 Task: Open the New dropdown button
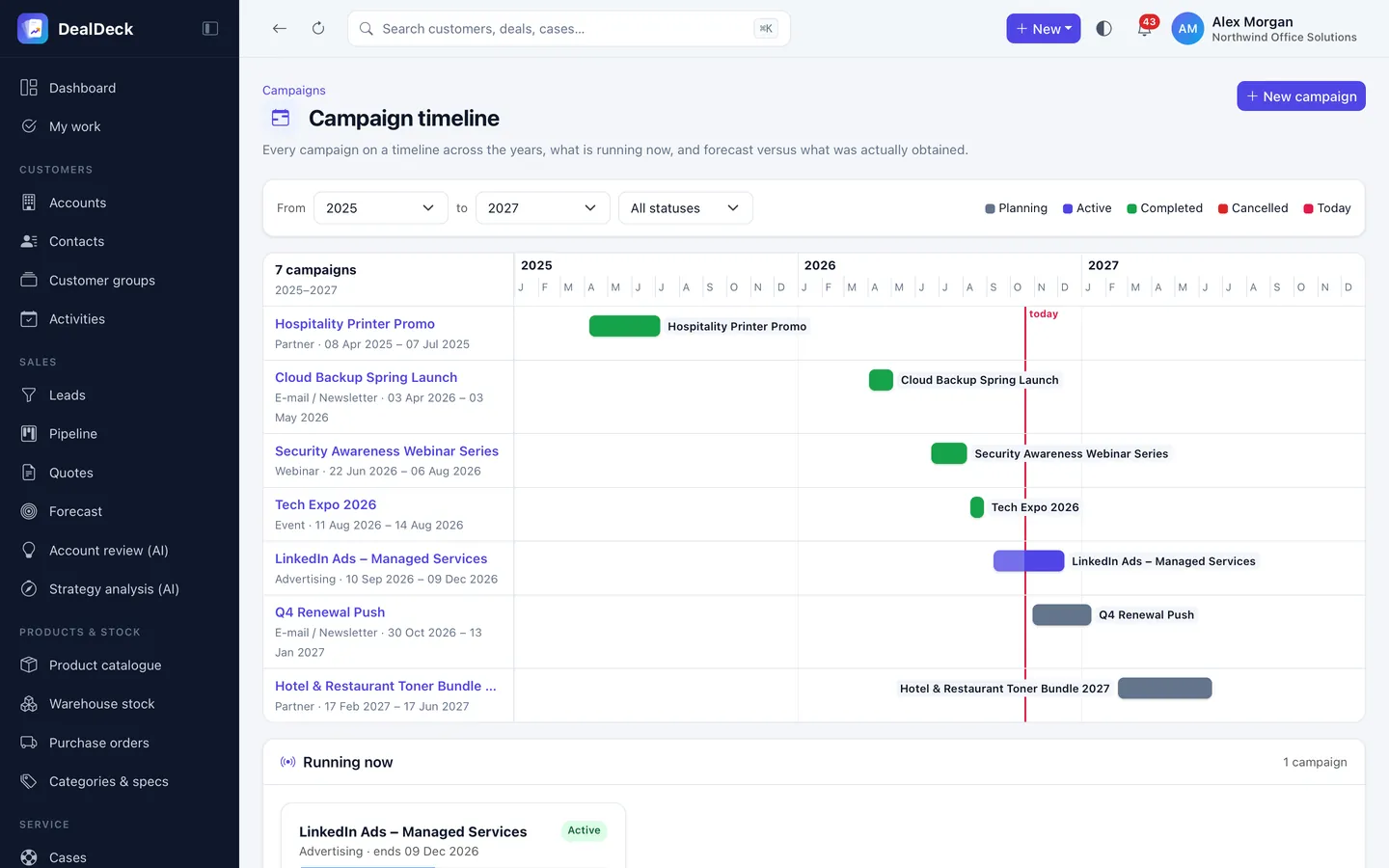pos(1044,29)
